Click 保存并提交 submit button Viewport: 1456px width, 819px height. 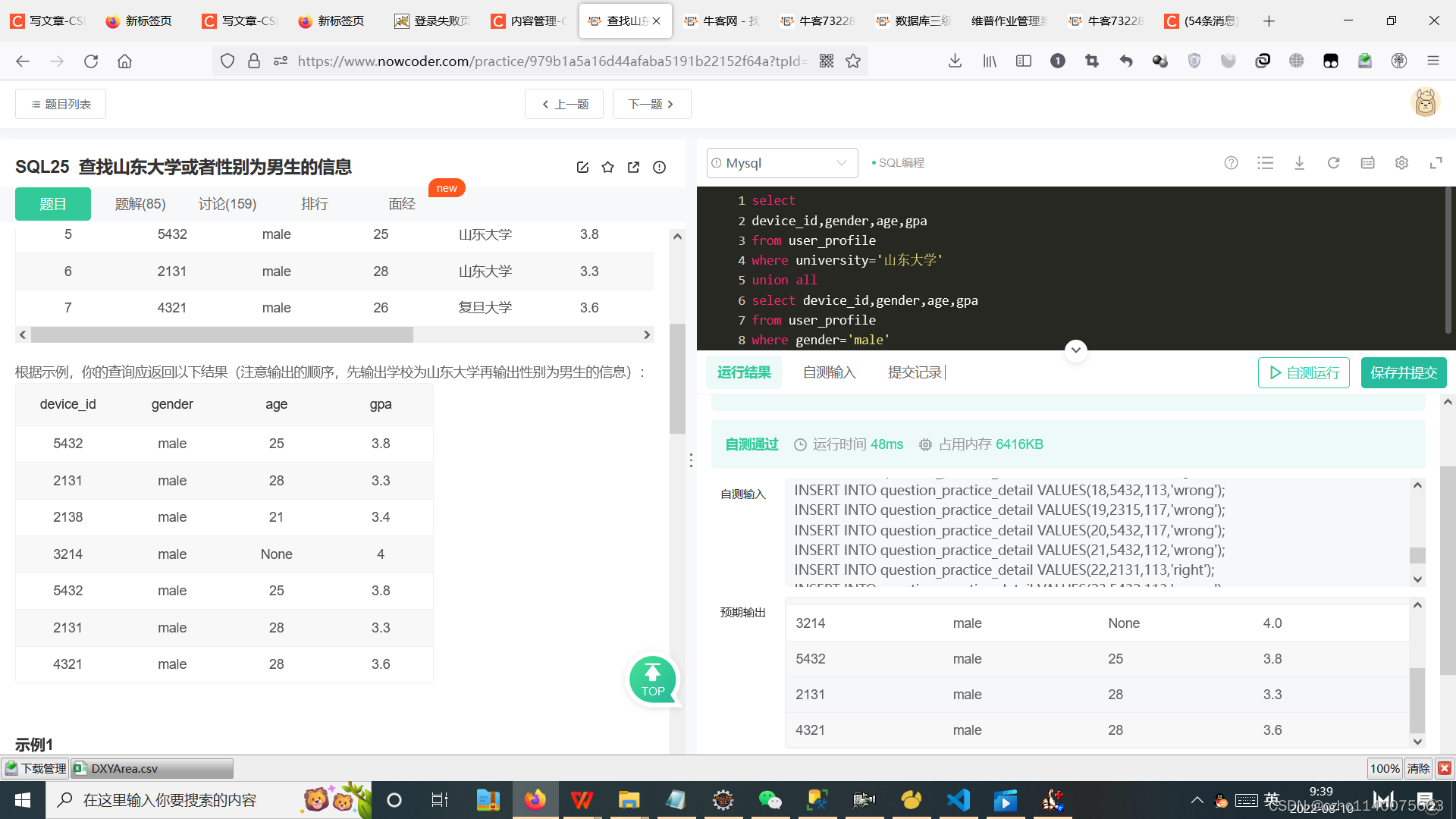click(x=1404, y=372)
